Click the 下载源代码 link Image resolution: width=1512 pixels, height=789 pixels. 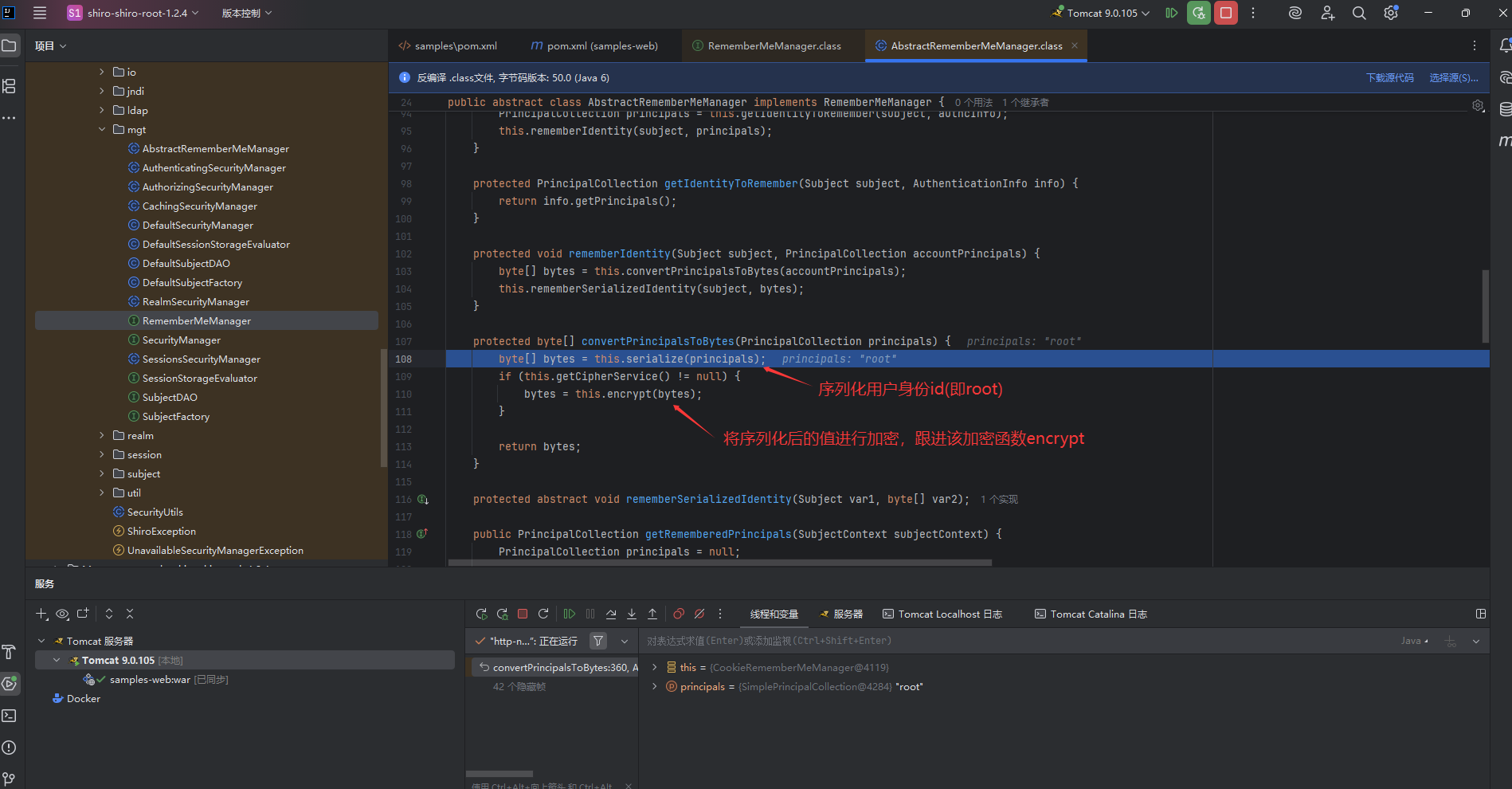tap(1389, 77)
